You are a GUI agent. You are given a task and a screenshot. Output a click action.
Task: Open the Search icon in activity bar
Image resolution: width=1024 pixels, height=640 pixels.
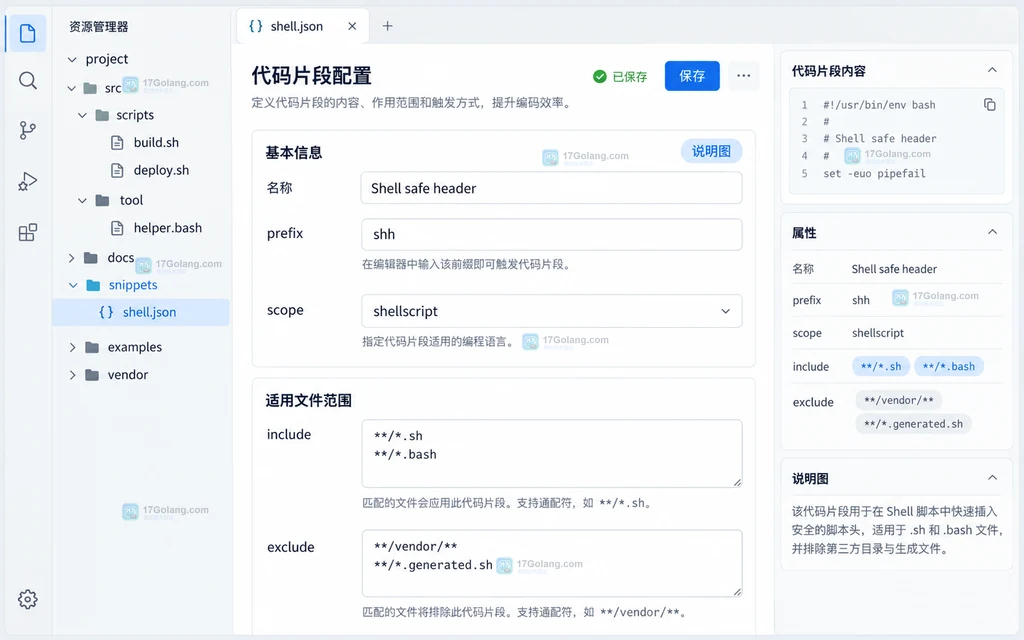click(x=27, y=81)
